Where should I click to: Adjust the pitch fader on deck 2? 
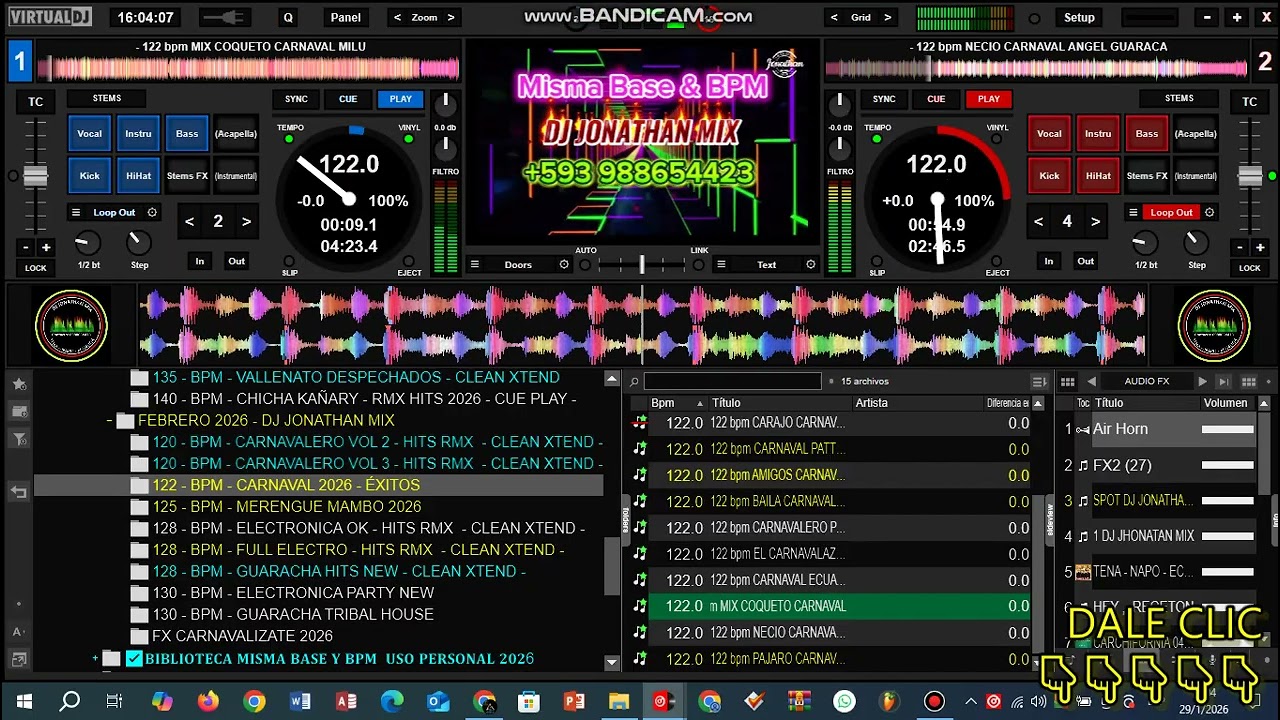coord(1250,177)
